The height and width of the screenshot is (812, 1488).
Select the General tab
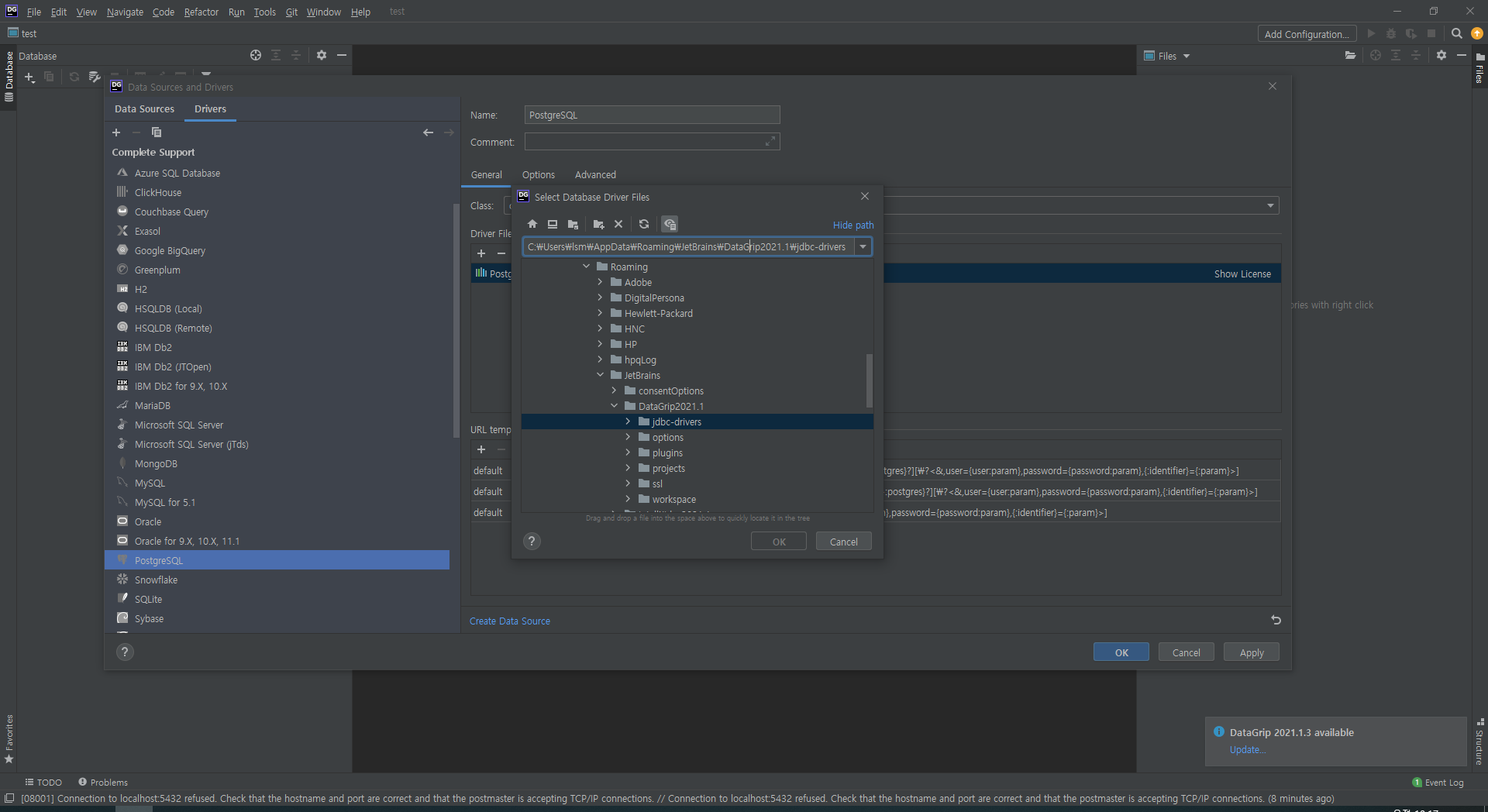[x=487, y=174]
